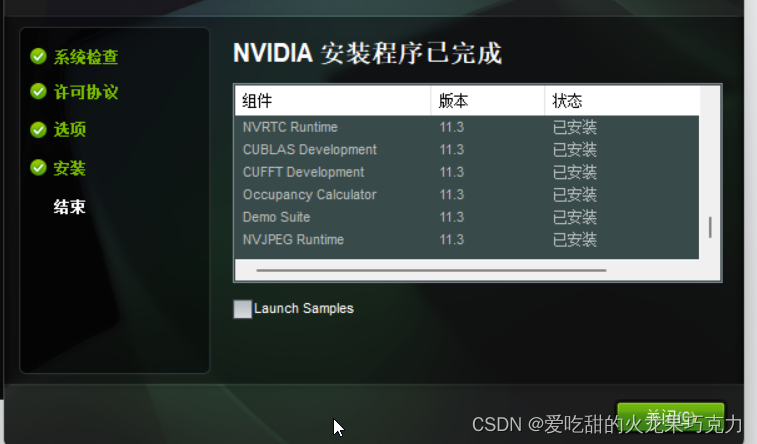The width and height of the screenshot is (757, 444).
Task: Click version 11.3 of Demo Suite
Action: tap(451, 217)
